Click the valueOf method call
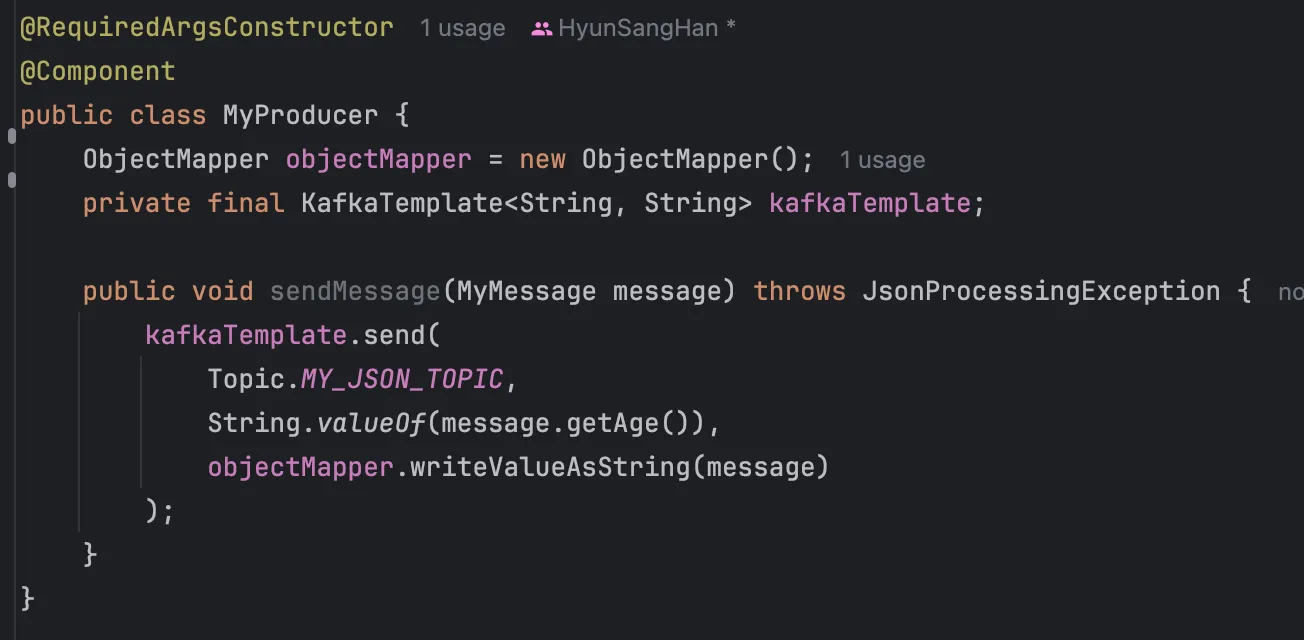Image resolution: width=1304 pixels, height=640 pixels. (x=371, y=423)
